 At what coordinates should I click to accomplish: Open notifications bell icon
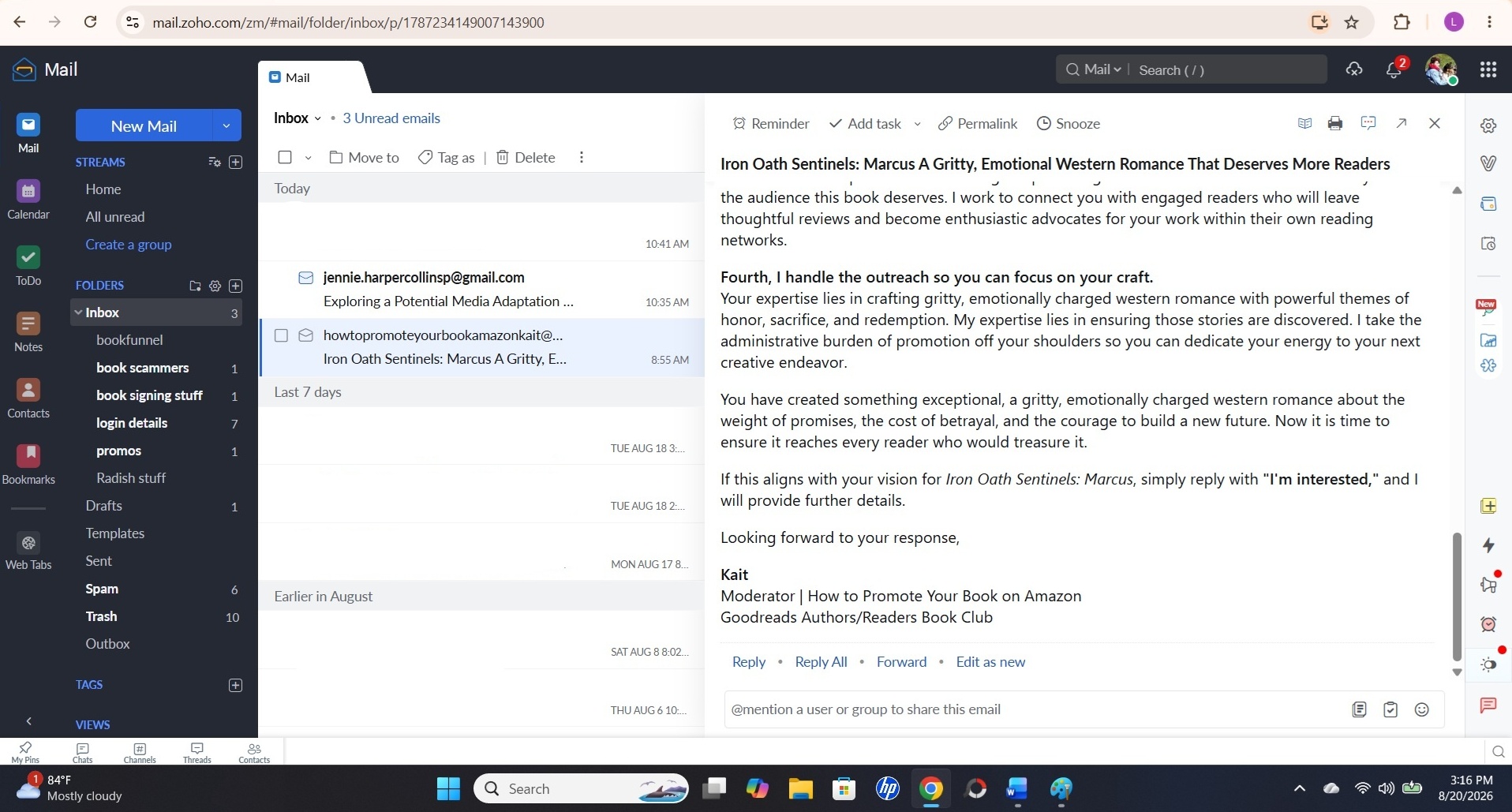tap(1394, 69)
